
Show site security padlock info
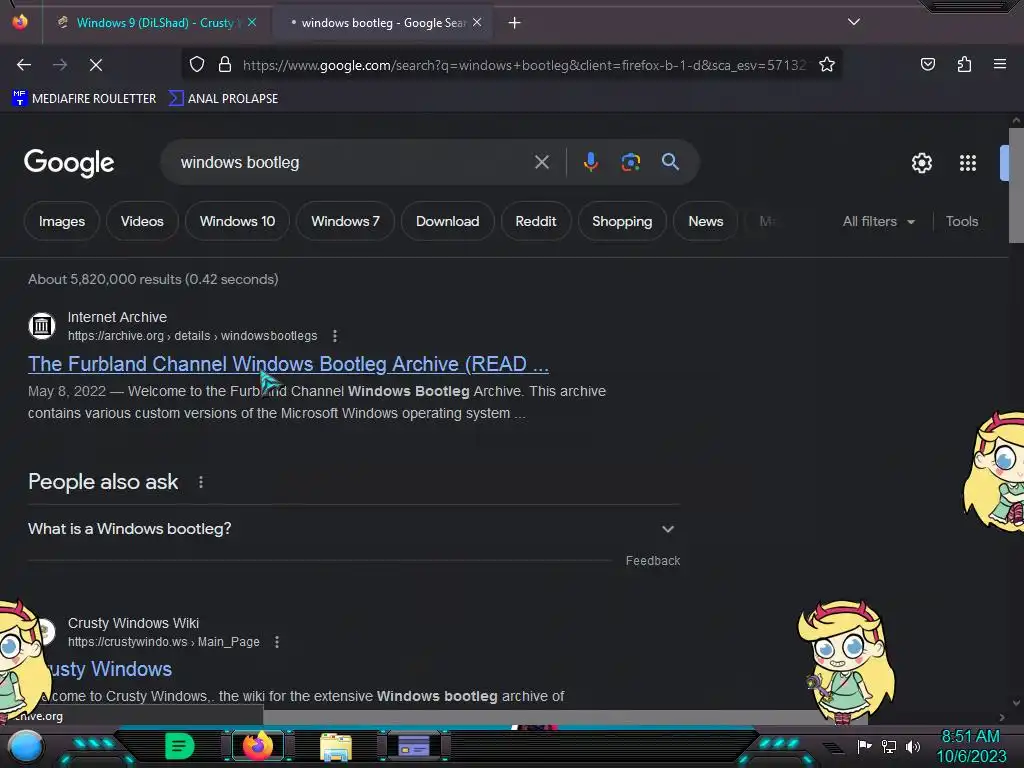(225, 65)
